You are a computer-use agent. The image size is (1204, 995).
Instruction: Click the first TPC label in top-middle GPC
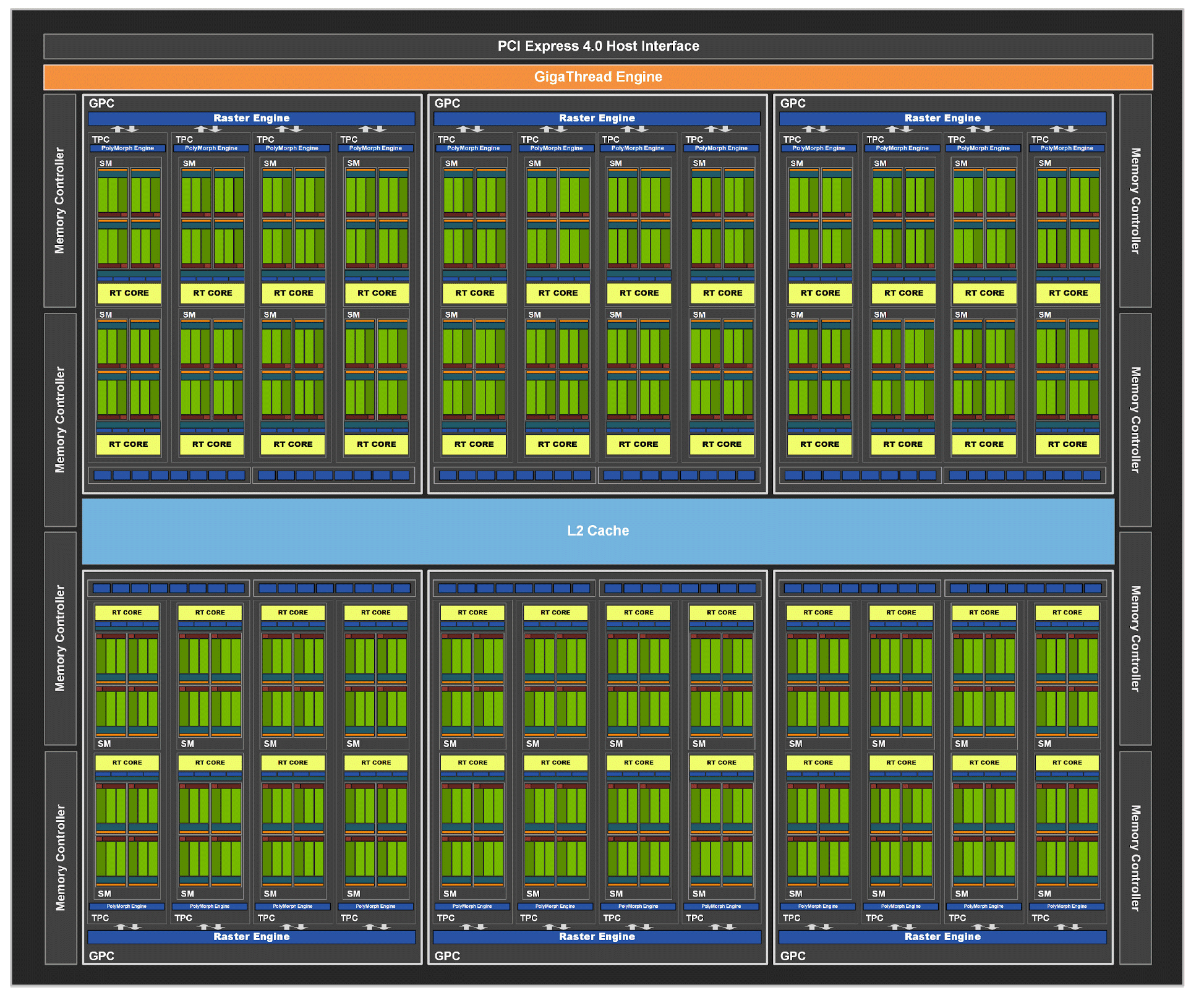click(x=446, y=140)
